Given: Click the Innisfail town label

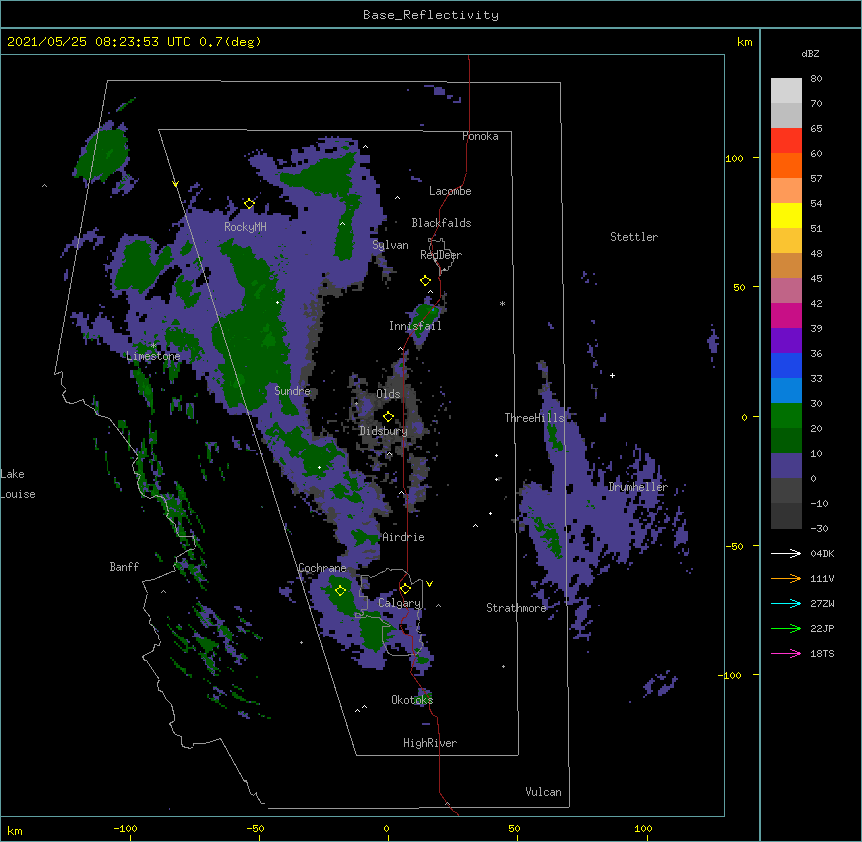Looking at the screenshot, I should pos(415,326).
